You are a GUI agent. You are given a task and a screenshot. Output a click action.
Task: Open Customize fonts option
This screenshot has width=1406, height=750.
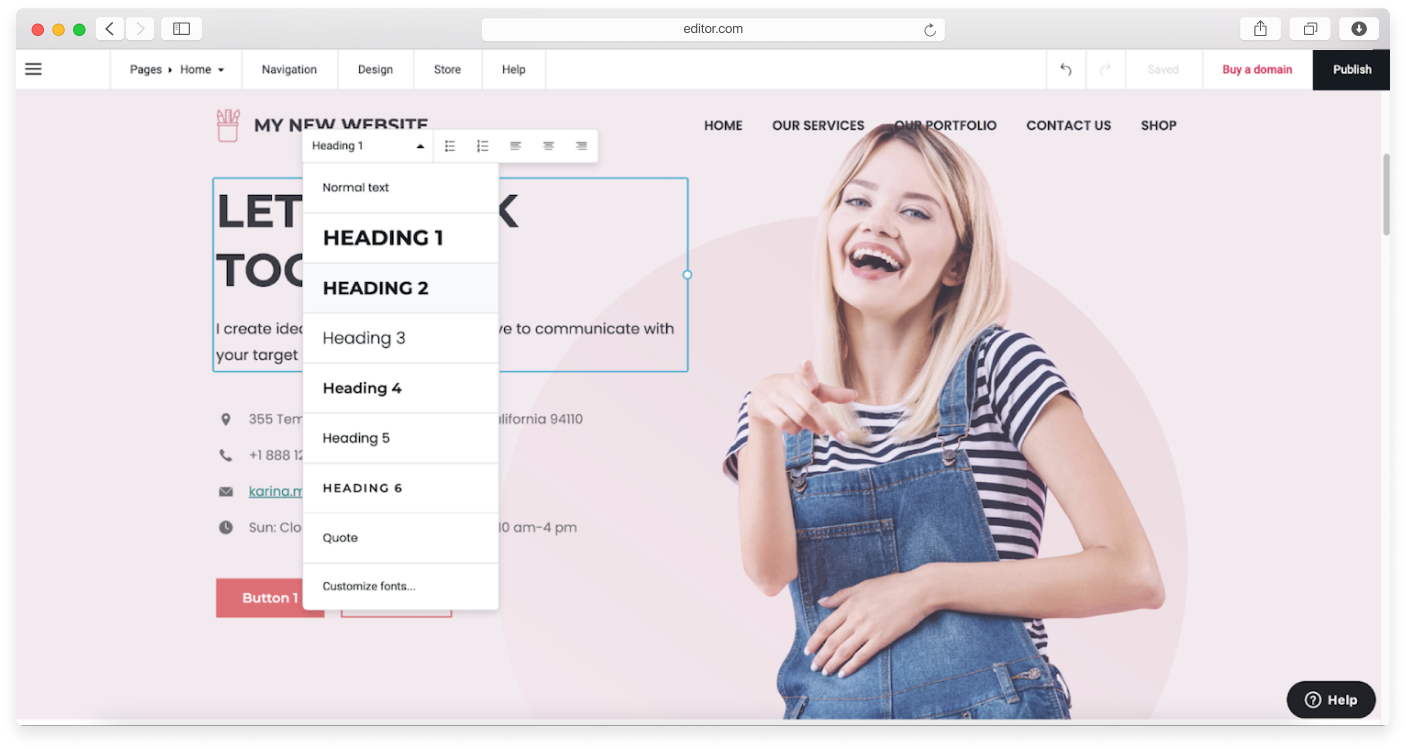(x=400, y=586)
